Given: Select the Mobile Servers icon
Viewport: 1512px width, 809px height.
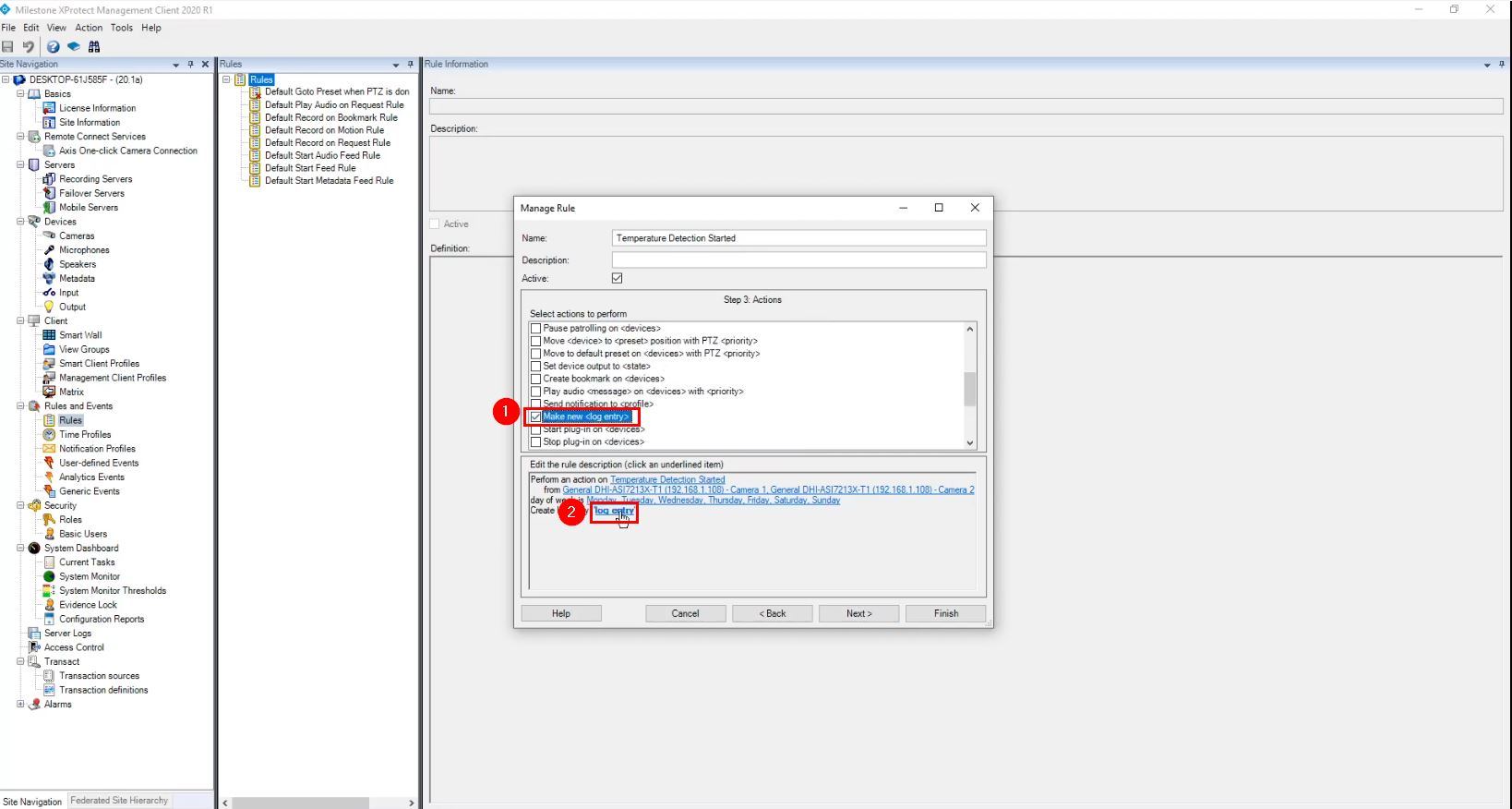Looking at the screenshot, I should [50, 208].
